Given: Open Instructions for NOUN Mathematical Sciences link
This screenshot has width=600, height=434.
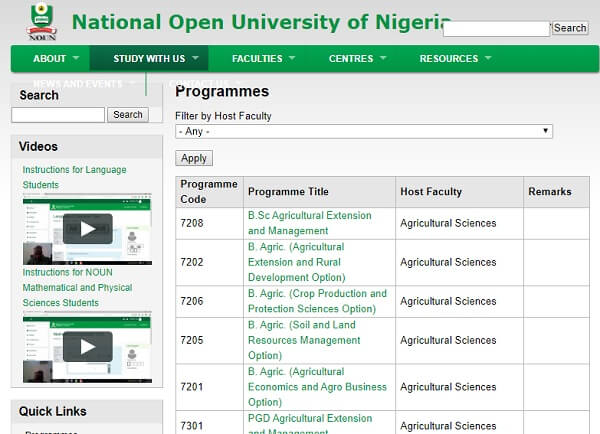Looking at the screenshot, I should click(77, 287).
